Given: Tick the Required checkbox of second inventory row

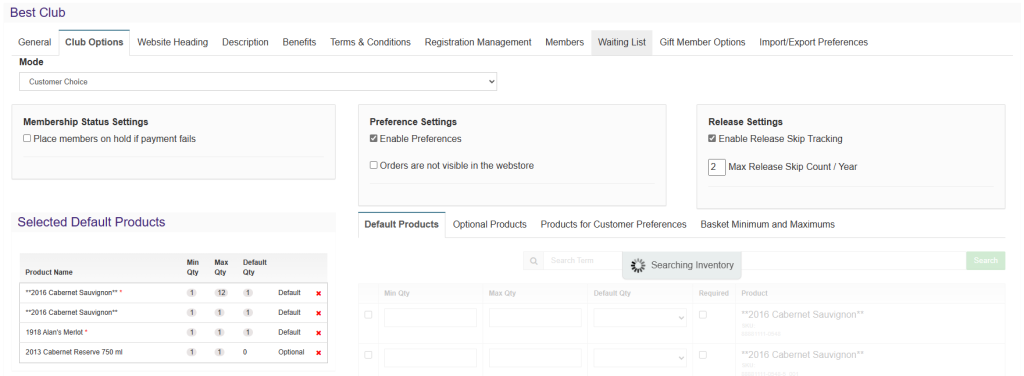Looking at the screenshot, I should pos(703,355).
